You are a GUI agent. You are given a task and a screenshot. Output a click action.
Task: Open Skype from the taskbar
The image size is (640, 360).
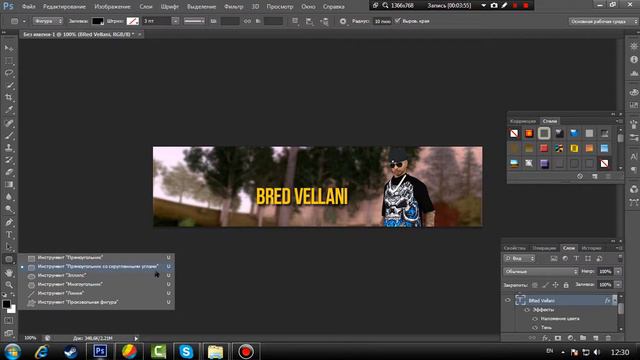pyautogui.click(x=186, y=351)
